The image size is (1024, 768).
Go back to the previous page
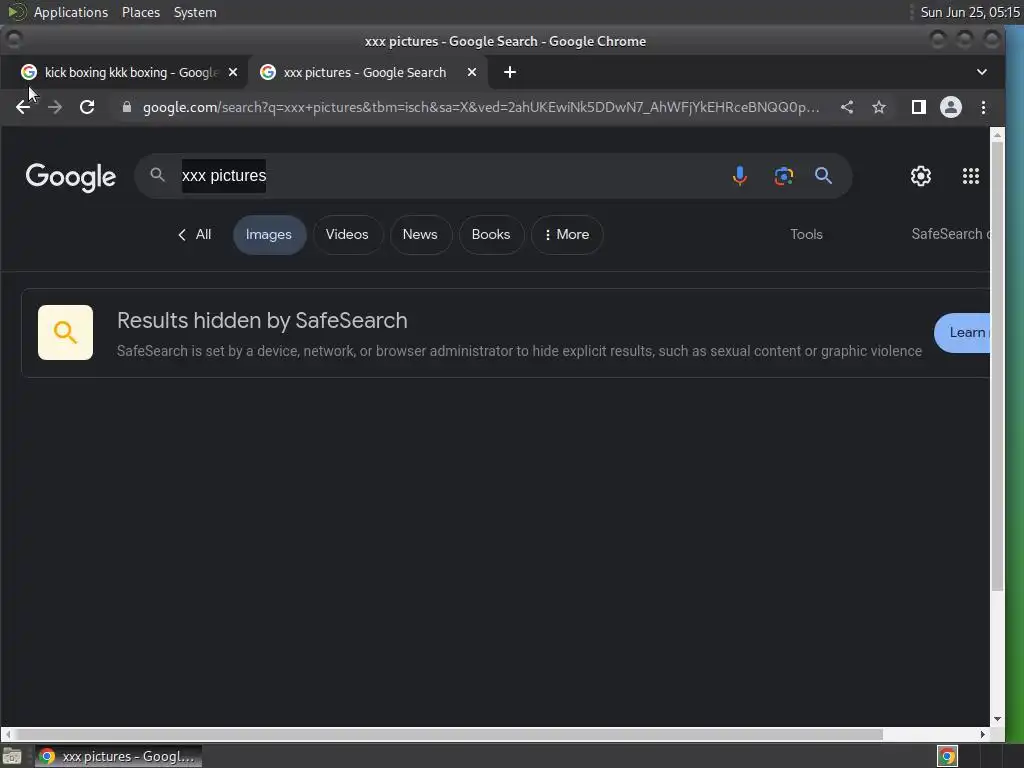point(23,107)
